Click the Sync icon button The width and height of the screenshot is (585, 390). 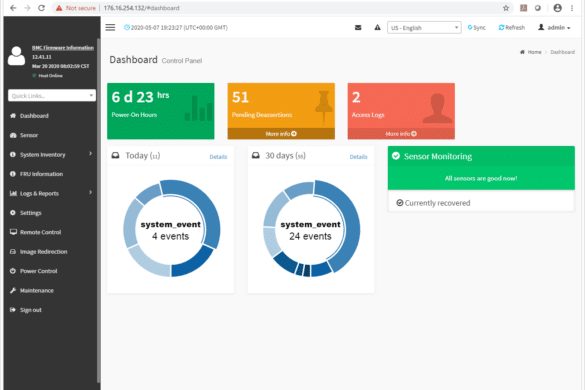coord(476,28)
